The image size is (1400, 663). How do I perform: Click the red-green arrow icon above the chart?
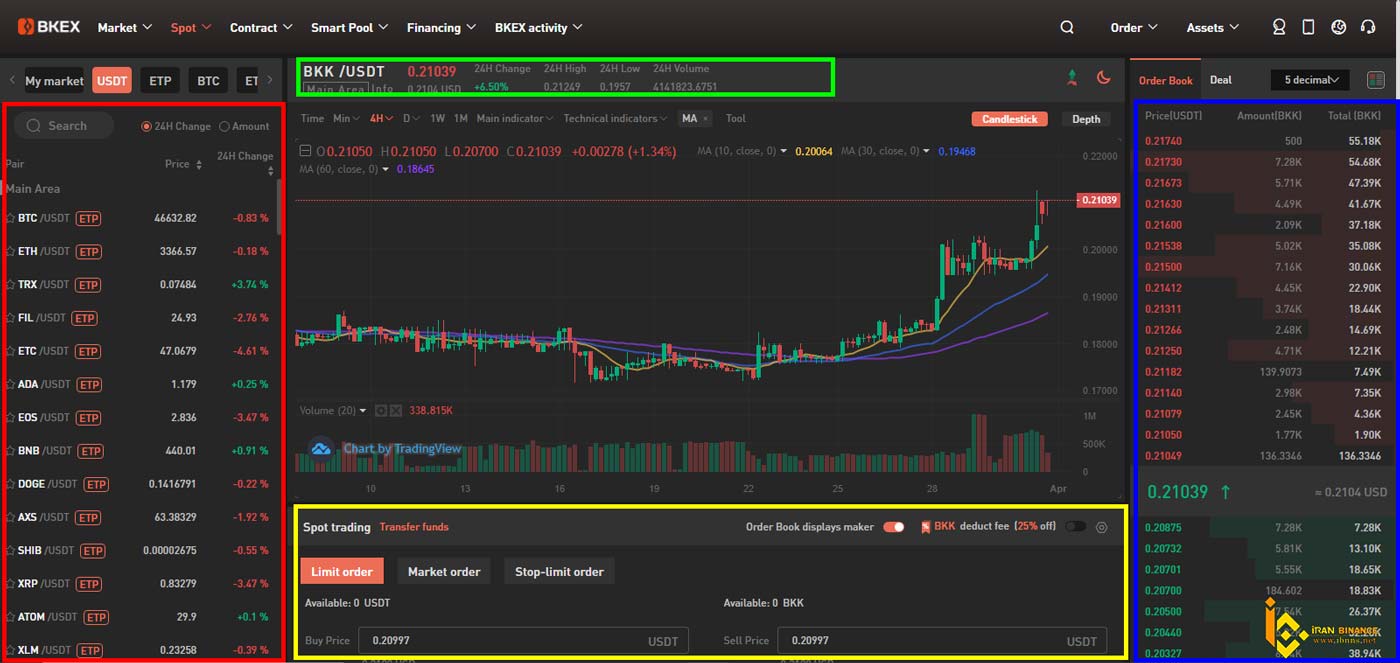point(1073,77)
